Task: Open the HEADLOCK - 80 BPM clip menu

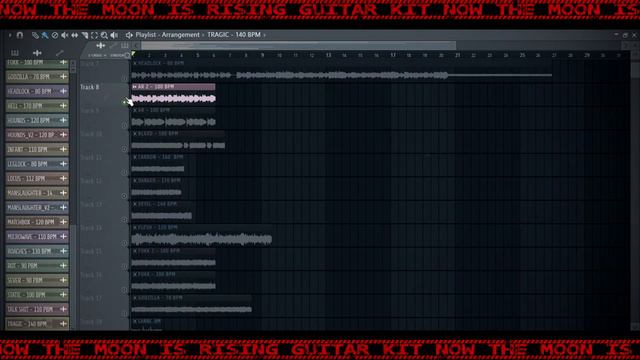Action: pyautogui.click(x=135, y=64)
